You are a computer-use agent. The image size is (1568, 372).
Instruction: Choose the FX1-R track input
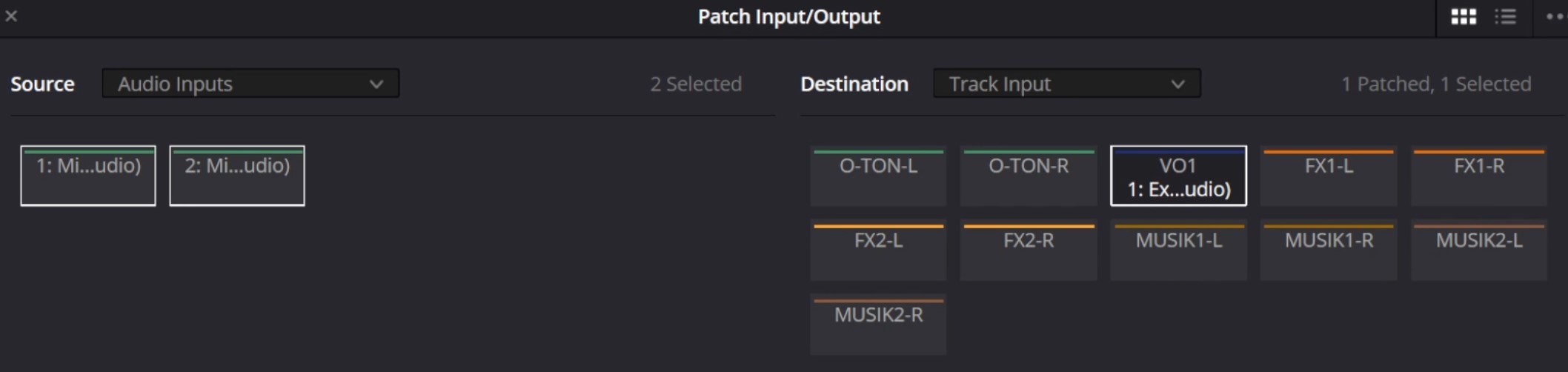(1479, 176)
